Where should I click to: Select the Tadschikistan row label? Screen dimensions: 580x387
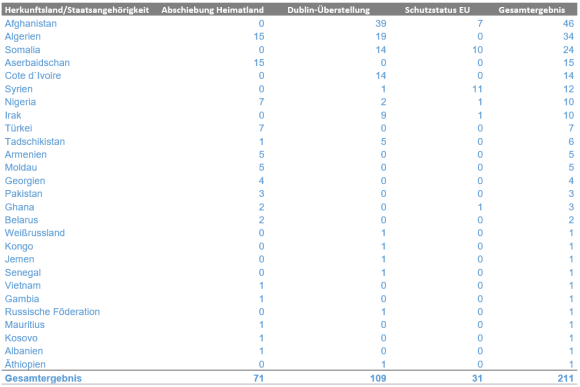pos(35,142)
